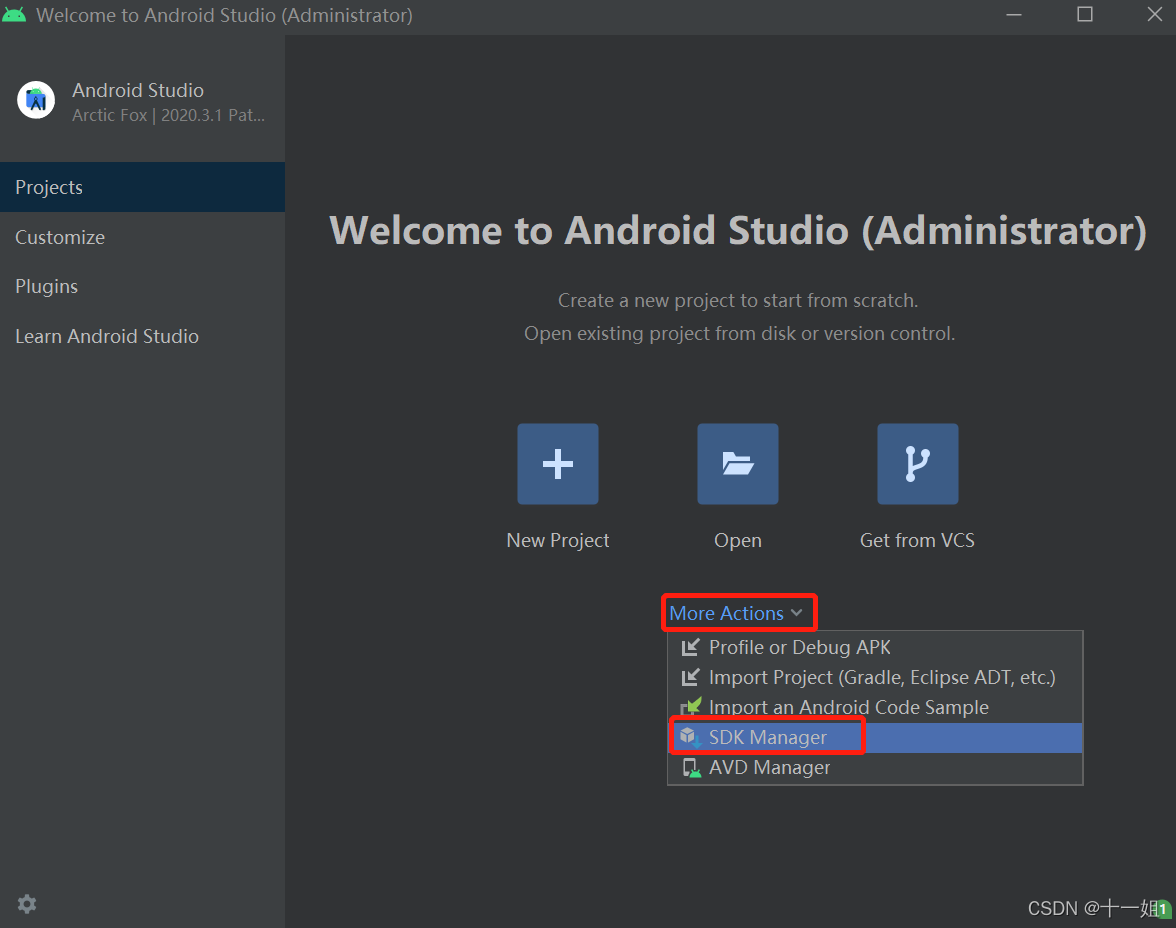Select the Projects tab
This screenshot has width=1176, height=928.
point(142,187)
